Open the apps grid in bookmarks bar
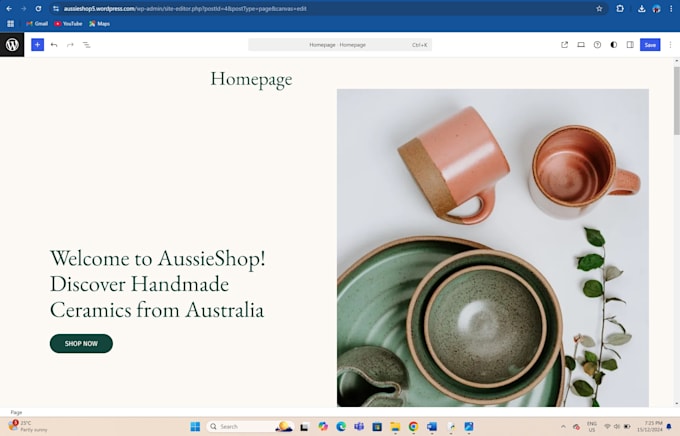This screenshot has width=680, height=436. coord(10,23)
